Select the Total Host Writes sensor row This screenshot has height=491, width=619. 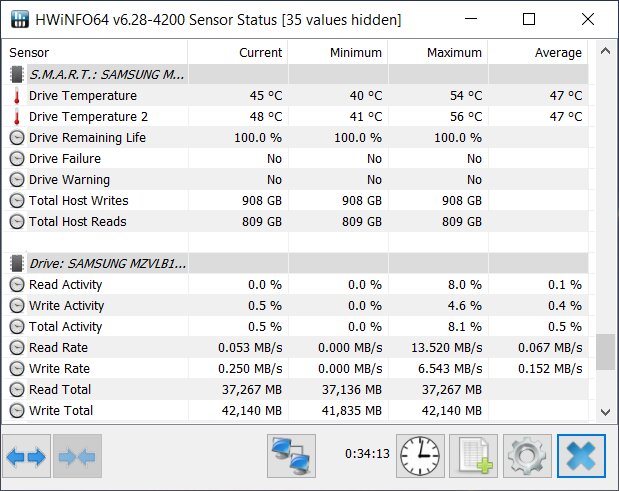[x=296, y=201]
